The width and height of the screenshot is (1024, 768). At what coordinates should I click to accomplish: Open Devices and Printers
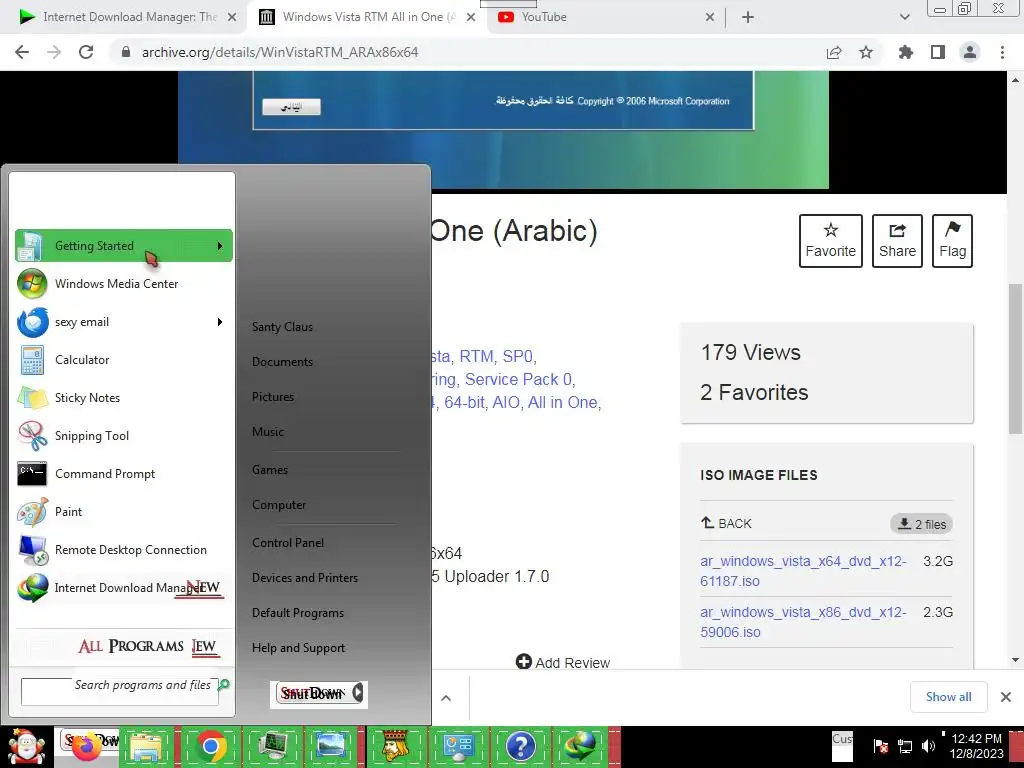(x=305, y=578)
